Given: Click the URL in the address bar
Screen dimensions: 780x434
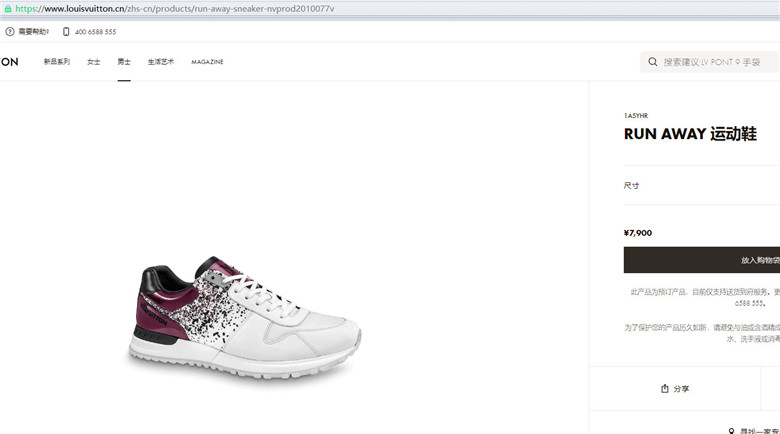Looking at the screenshot, I should pos(175,8).
